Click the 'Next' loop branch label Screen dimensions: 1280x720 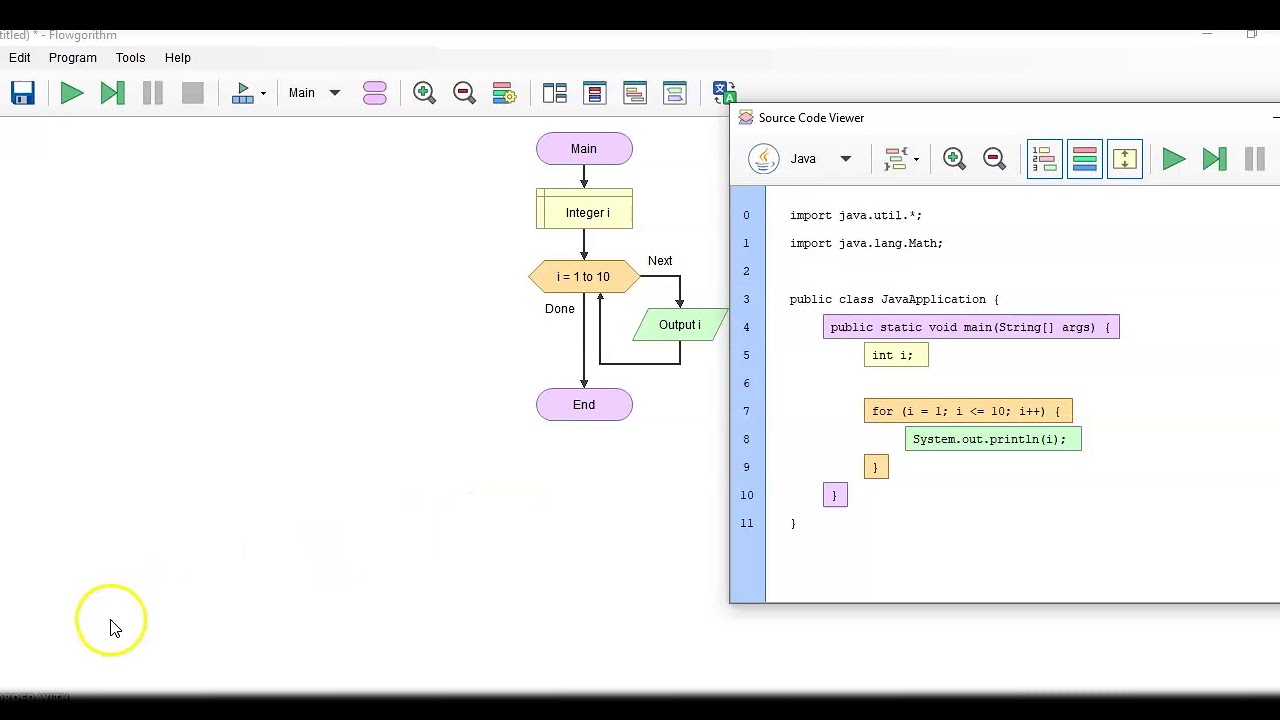coord(660,261)
